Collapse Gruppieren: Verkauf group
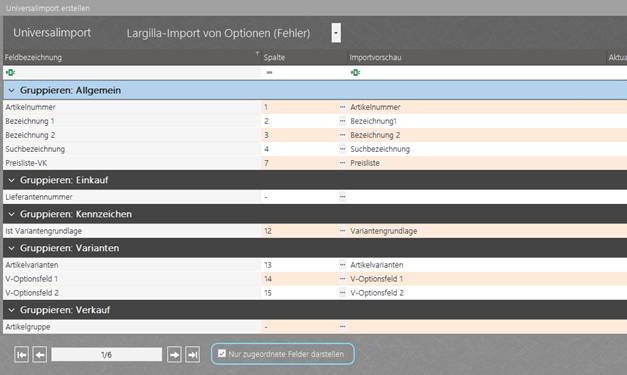The image size is (627, 375). click(x=12, y=310)
